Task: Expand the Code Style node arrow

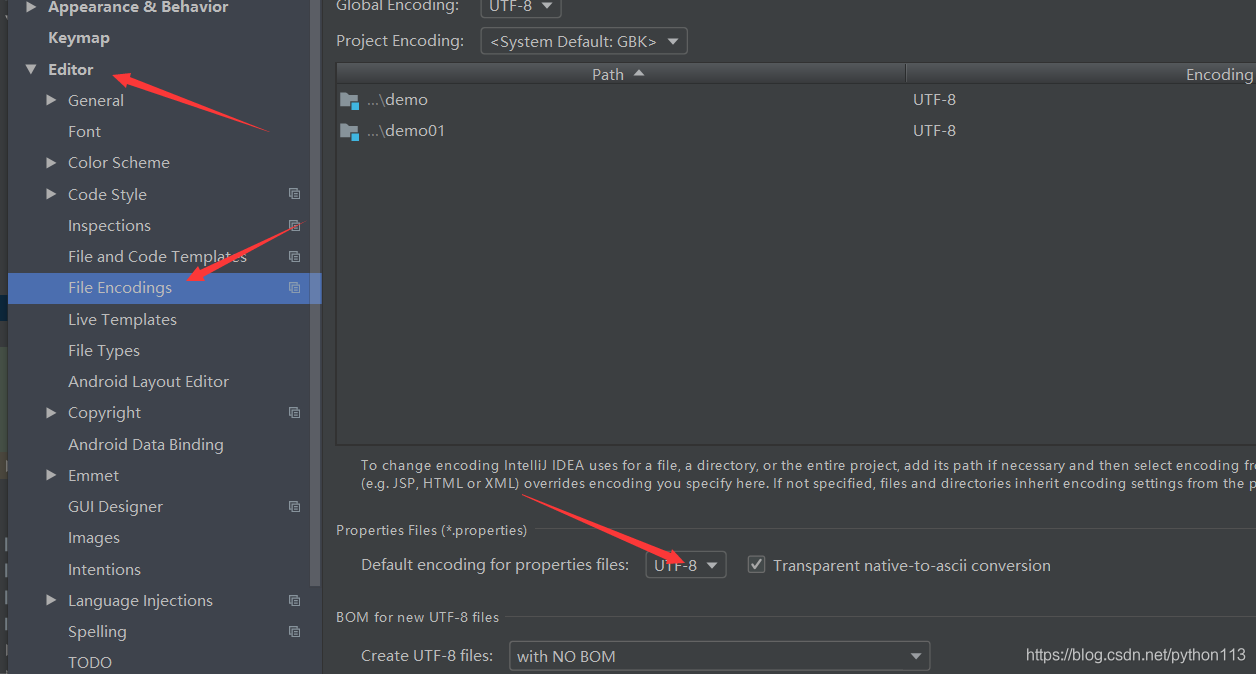Action: [x=51, y=194]
